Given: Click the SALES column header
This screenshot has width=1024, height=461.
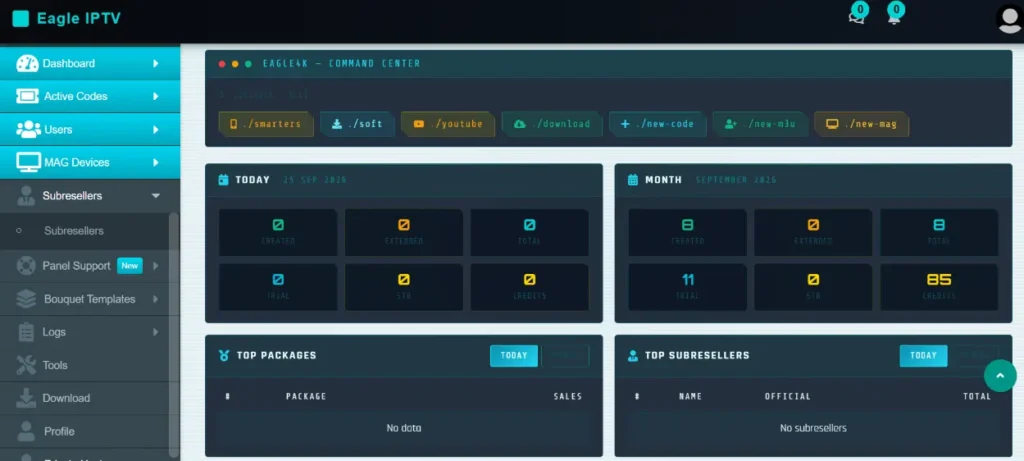Looking at the screenshot, I should pyautogui.click(x=568, y=396).
